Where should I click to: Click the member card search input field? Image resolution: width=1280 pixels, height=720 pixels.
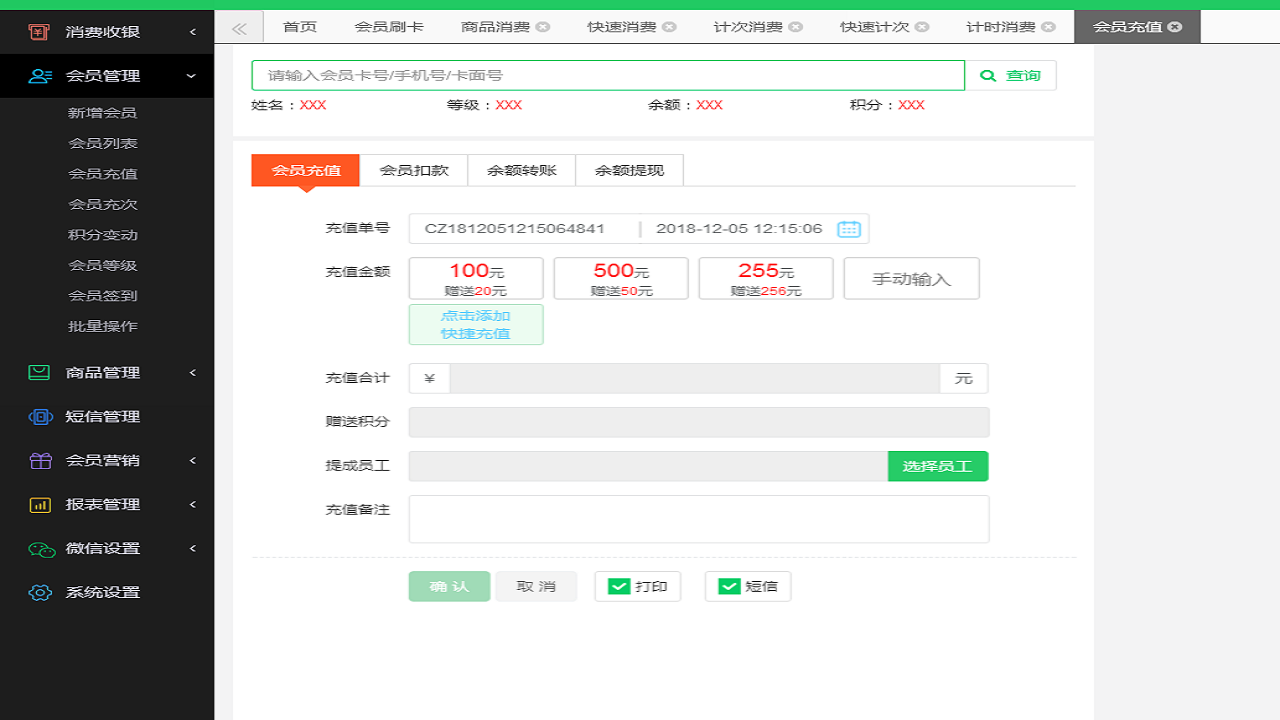coord(607,75)
